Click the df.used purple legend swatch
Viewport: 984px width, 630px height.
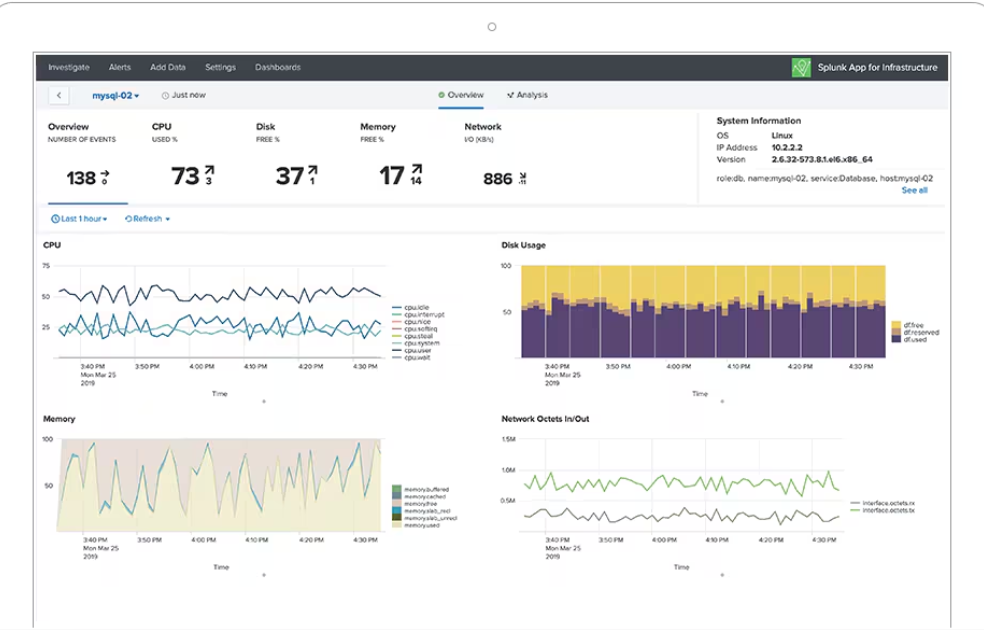[x=894, y=340]
